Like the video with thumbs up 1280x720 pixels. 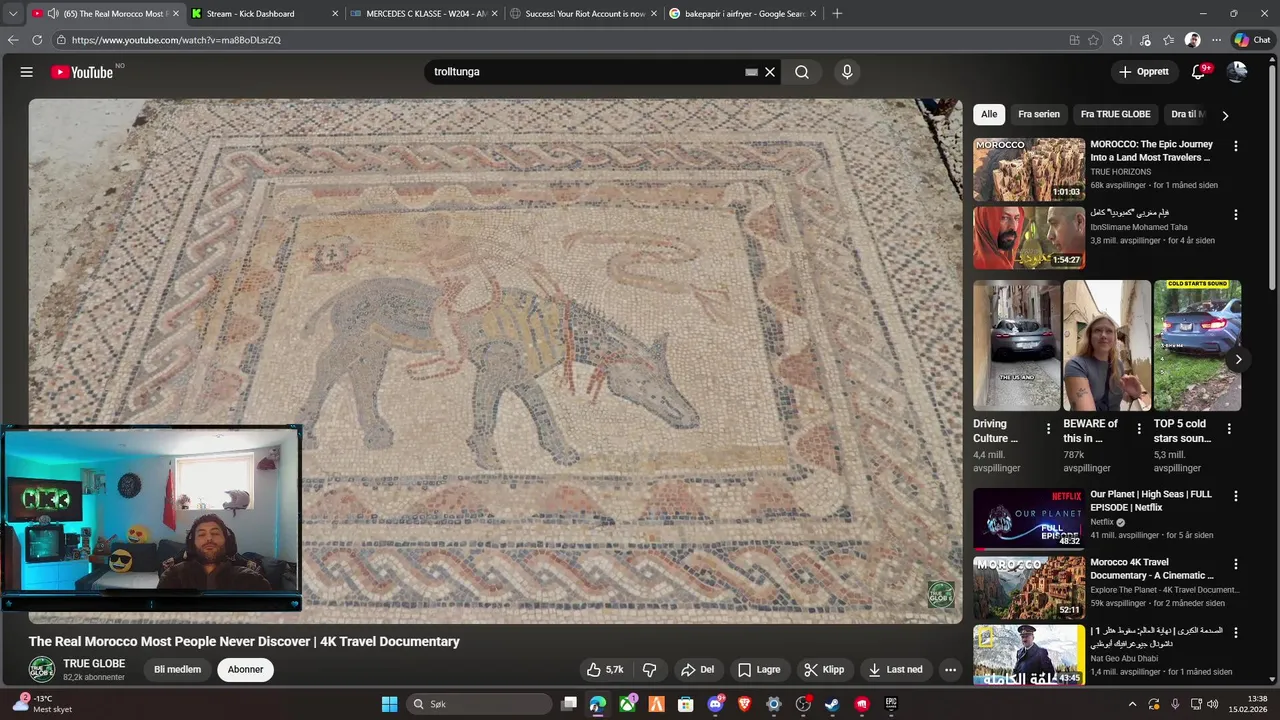606,670
